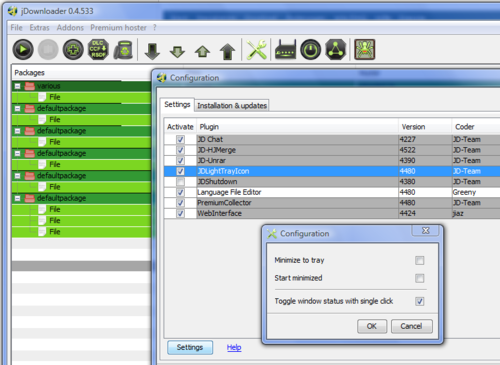500x365 pixels.
Task: Click the power button toolbar icon
Action: pyautogui.click(x=310, y=50)
